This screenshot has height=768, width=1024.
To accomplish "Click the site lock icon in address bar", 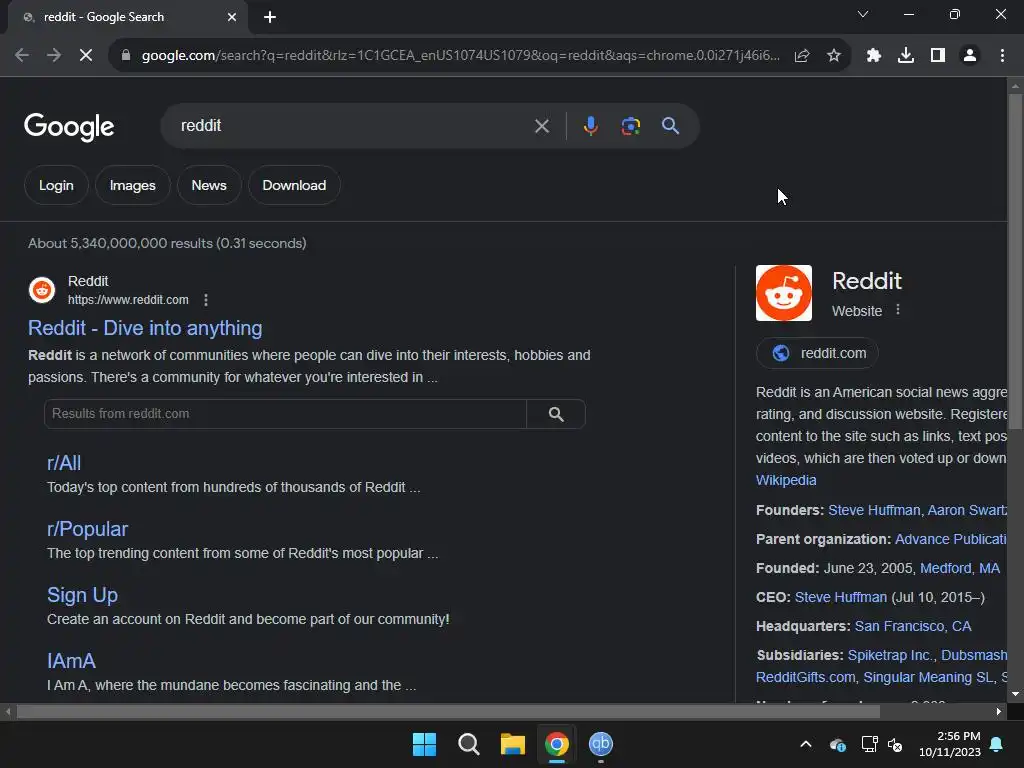I will (126, 56).
